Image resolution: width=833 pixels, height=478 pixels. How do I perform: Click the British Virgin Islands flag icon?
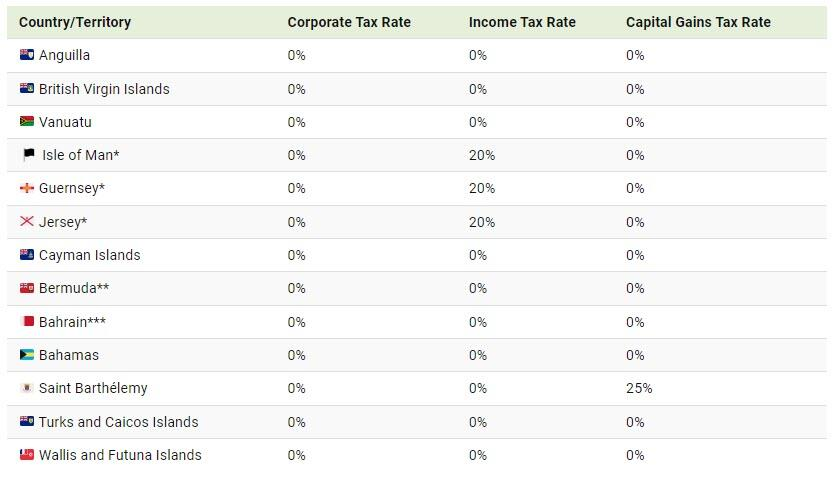[27, 89]
